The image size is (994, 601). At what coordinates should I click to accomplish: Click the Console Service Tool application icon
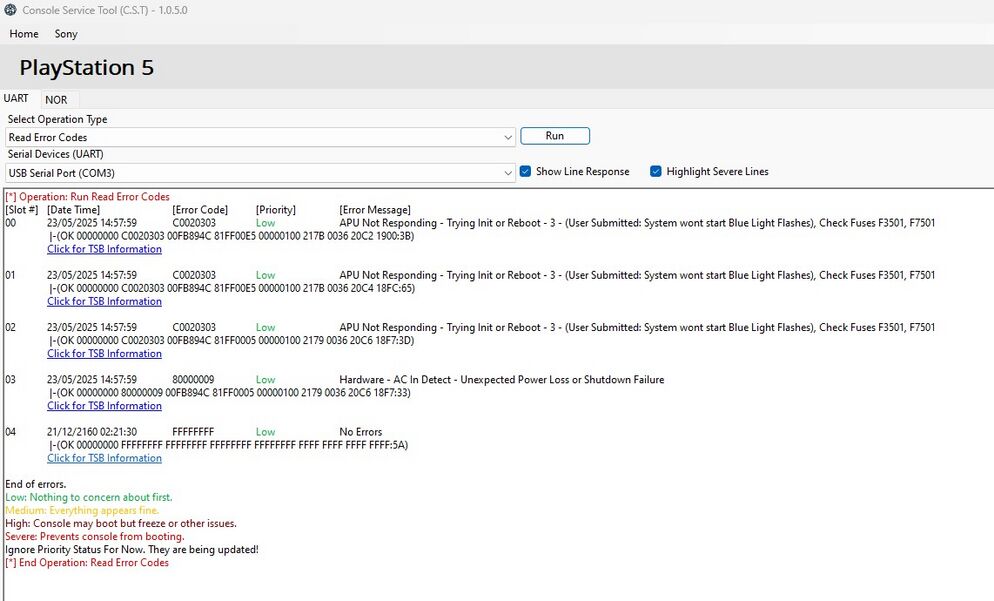pos(10,10)
